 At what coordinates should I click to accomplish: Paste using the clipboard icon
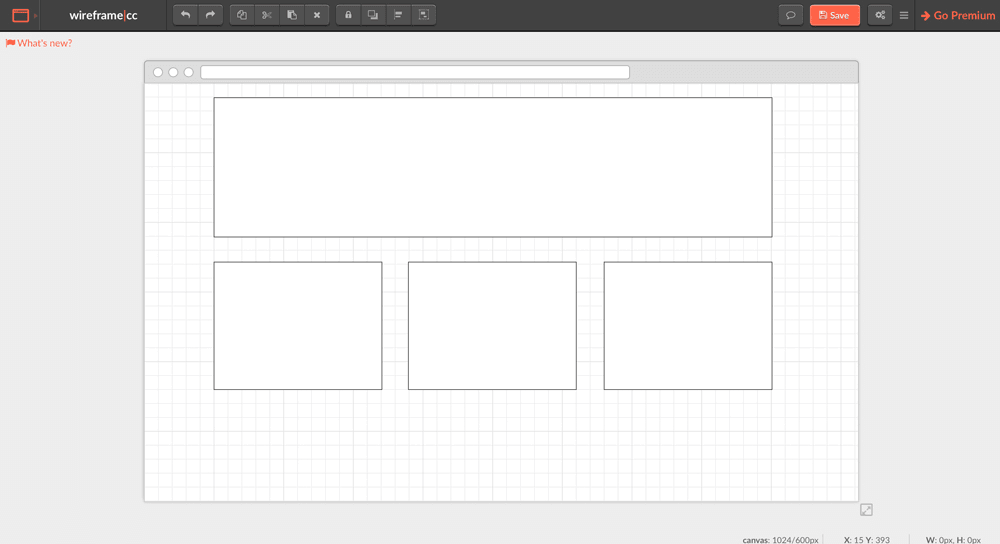pos(292,15)
